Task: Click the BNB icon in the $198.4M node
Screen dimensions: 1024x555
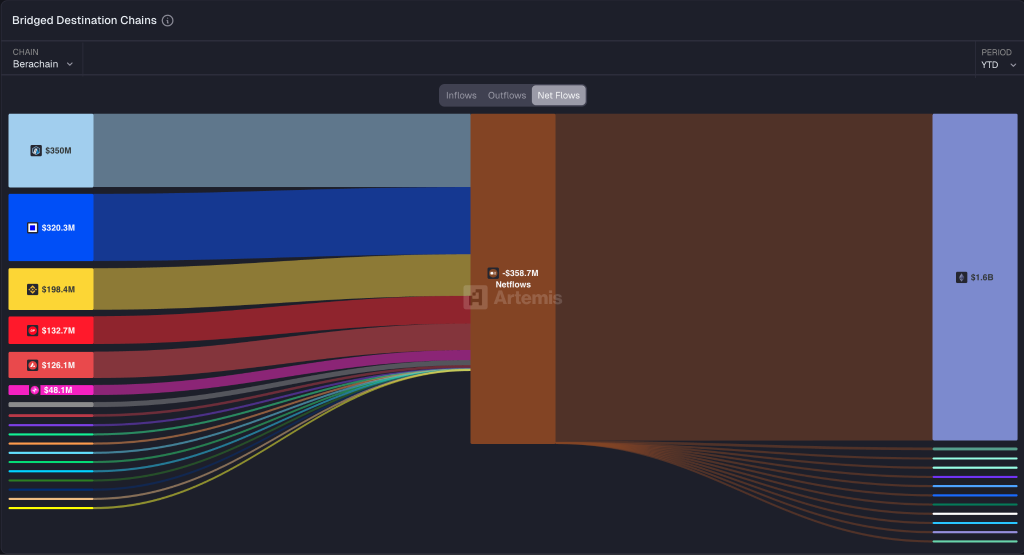Action: coord(32,289)
